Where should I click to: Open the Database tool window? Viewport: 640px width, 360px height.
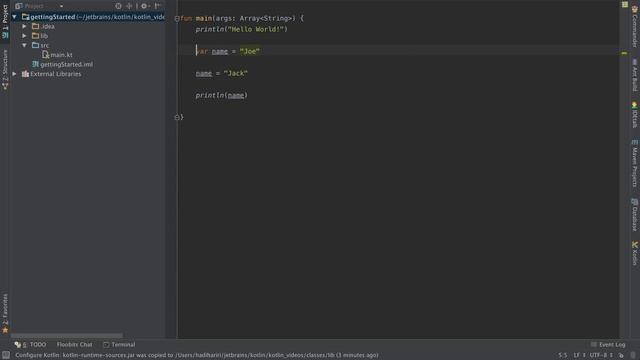(x=635, y=215)
